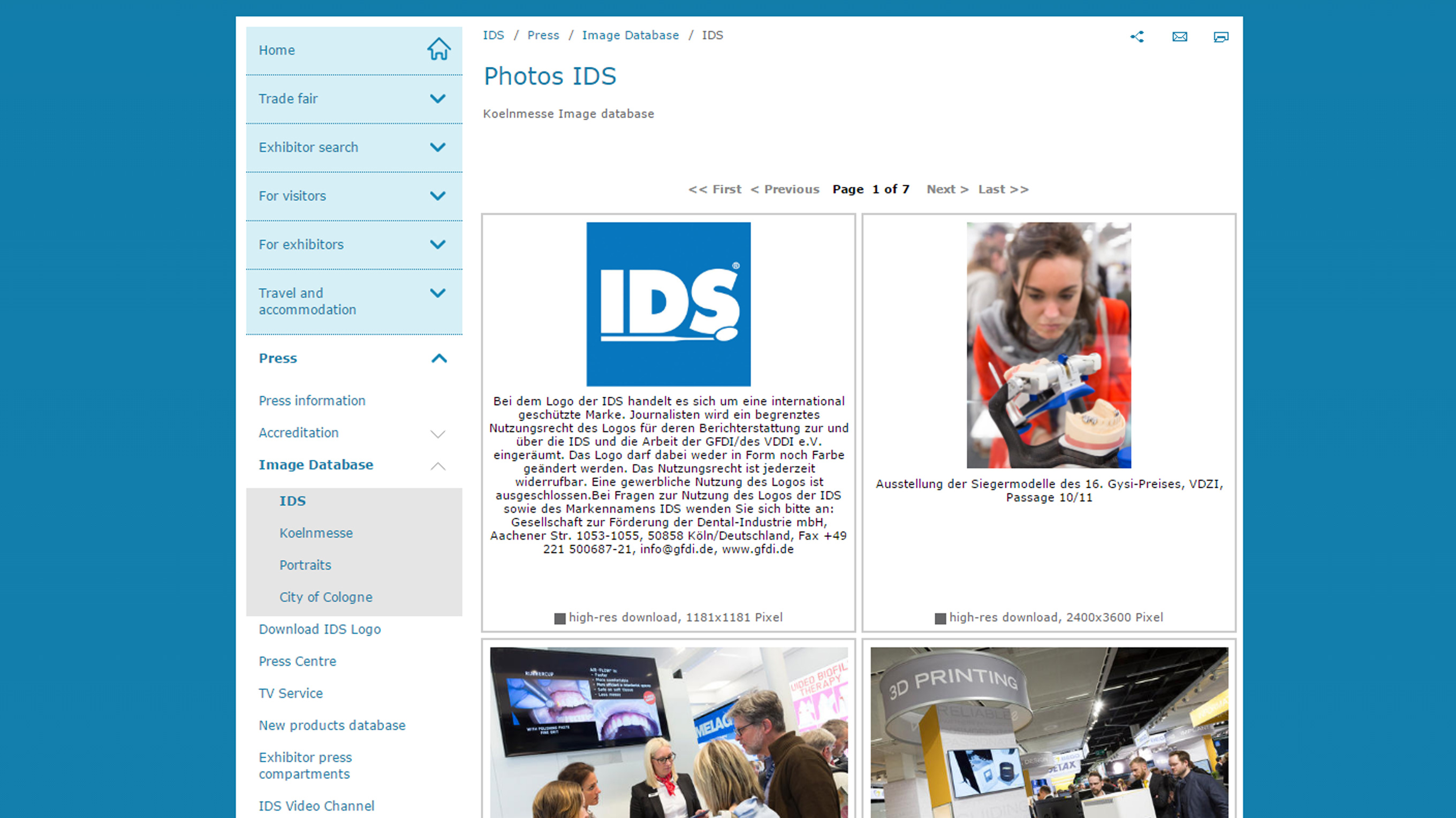The image size is (1456, 818).
Task: Click the download square icon for 1181x1181 image
Action: 560,618
